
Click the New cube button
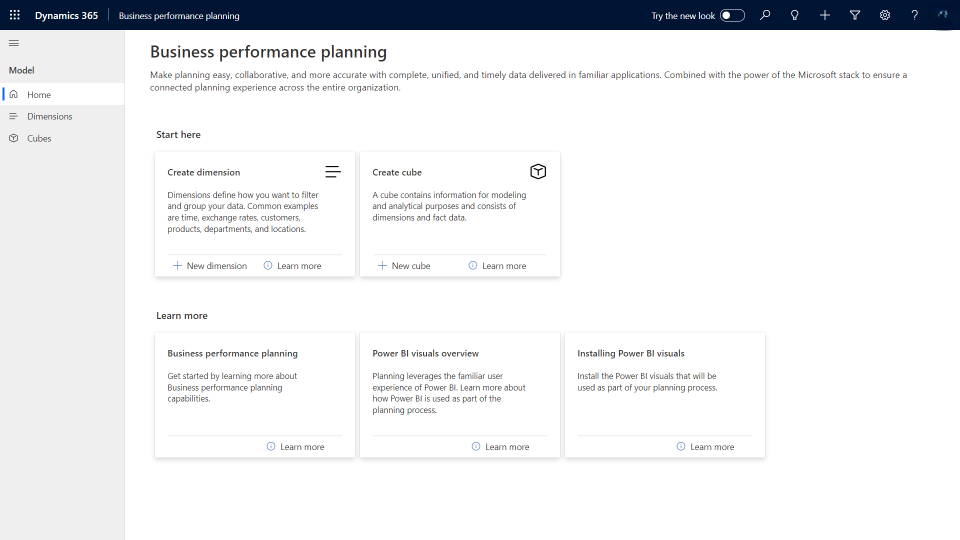pyautogui.click(x=404, y=266)
